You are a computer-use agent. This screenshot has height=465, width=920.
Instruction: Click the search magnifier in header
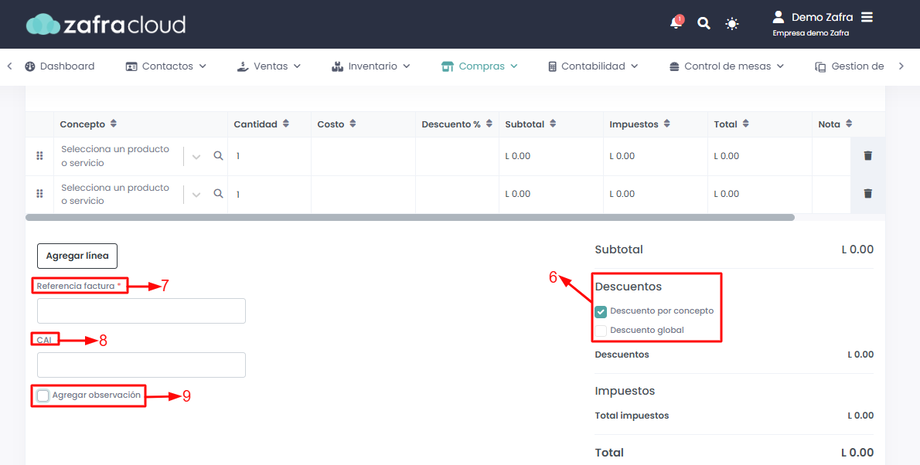pos(703,23)
